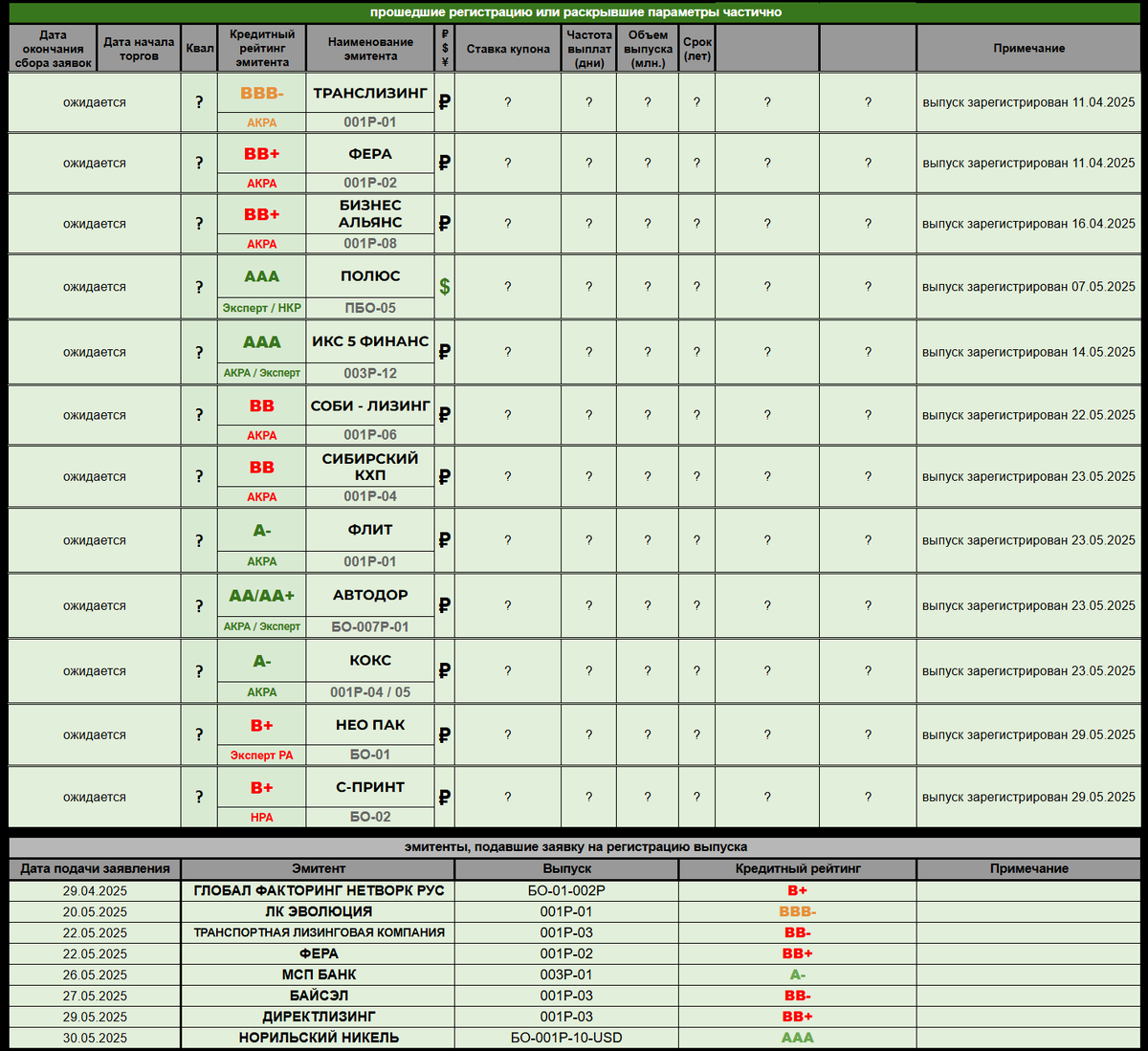
Task: Select the Кредитный рейтинг эмитента header
Action: 262,49
